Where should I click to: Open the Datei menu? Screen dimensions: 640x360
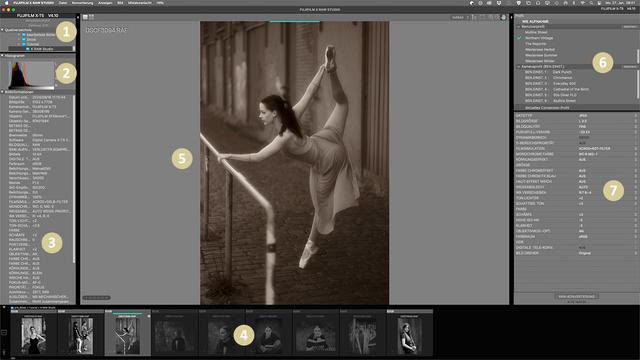coord(63,3)
